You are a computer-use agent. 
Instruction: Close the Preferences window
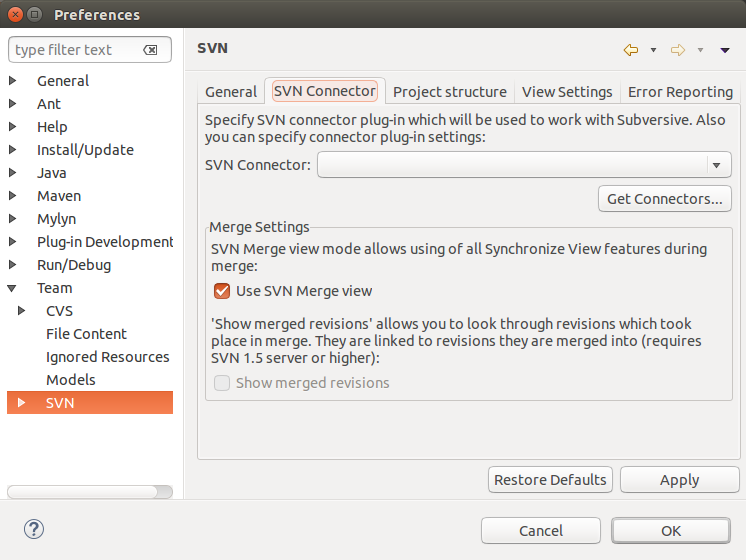15,14
